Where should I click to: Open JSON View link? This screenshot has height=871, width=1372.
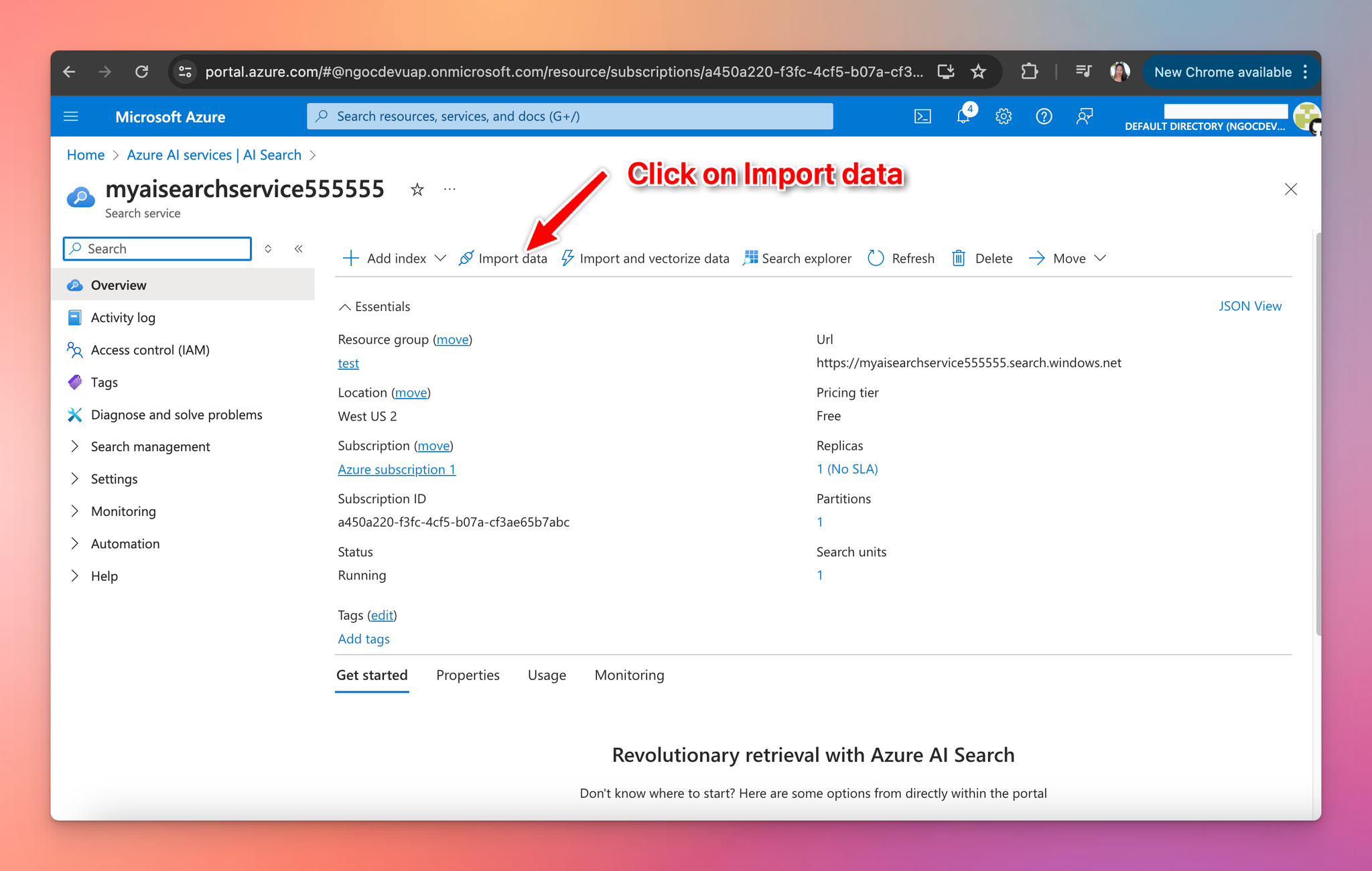pos(1249,306)
